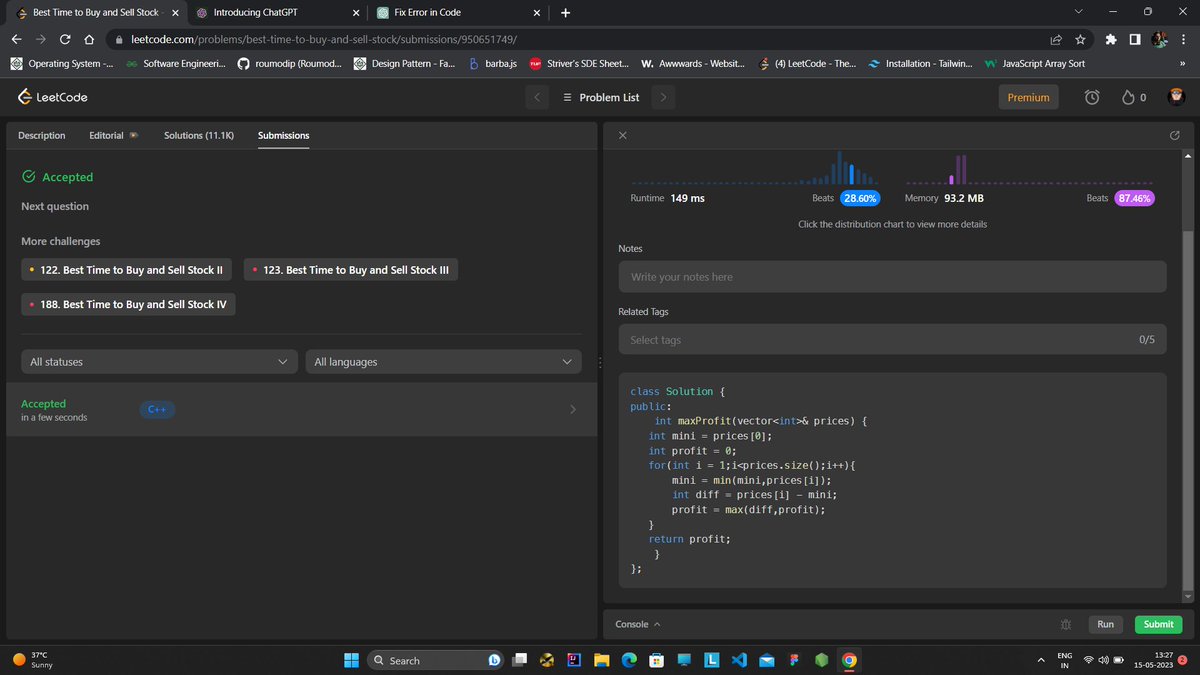Go back in browser history
The height and width of the screenshot is (675, 1200).
[x=17, y=40]
